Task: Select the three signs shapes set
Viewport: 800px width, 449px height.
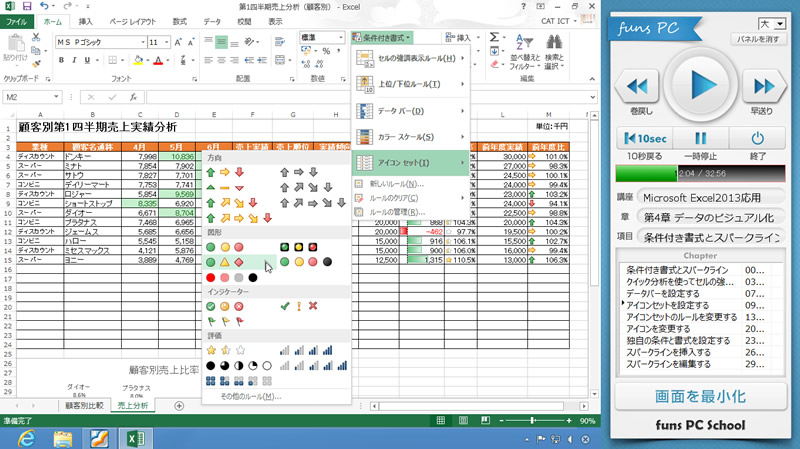Action: click(224, 262)
